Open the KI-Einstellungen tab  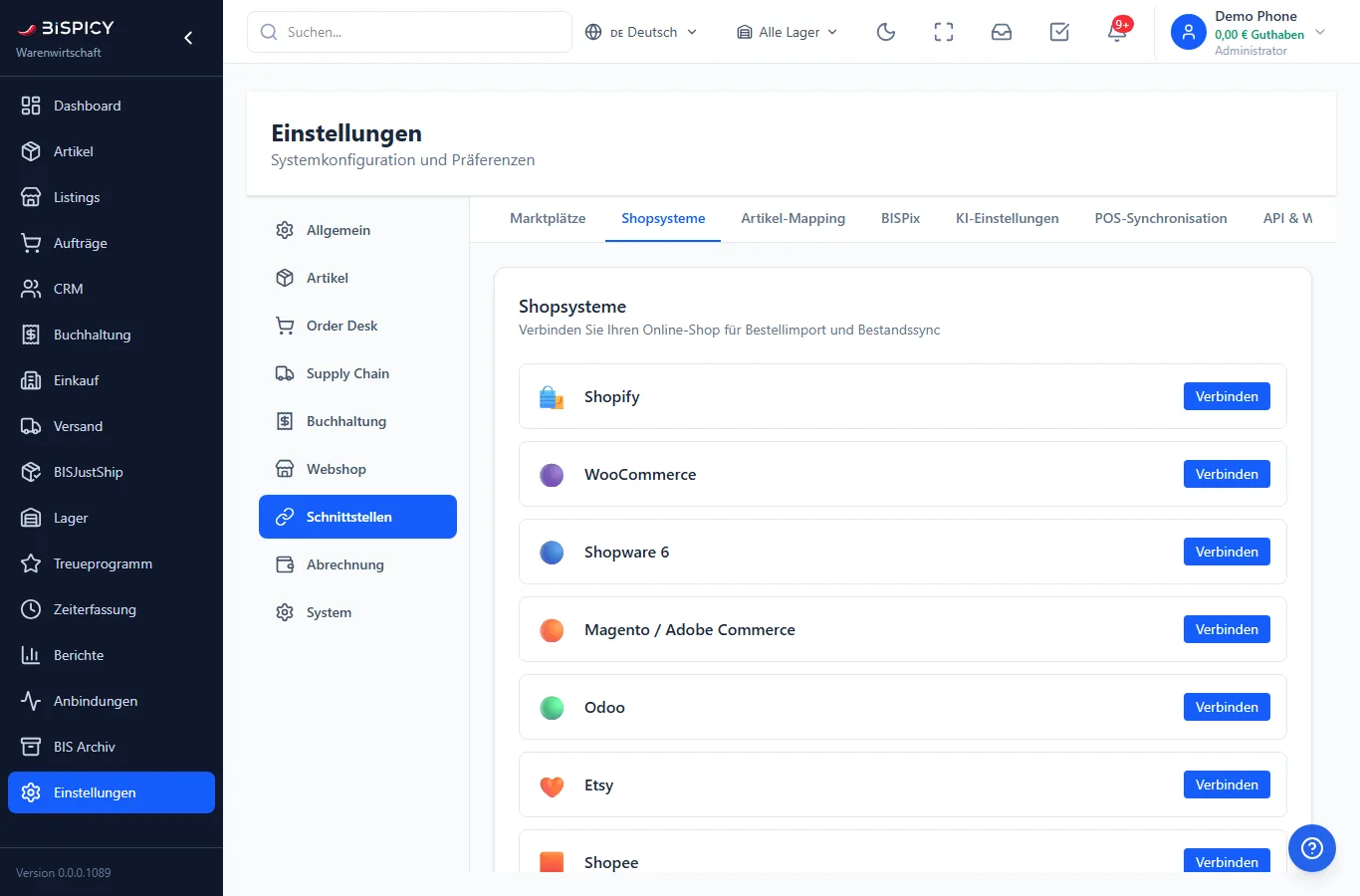(x=1007, y=218)
